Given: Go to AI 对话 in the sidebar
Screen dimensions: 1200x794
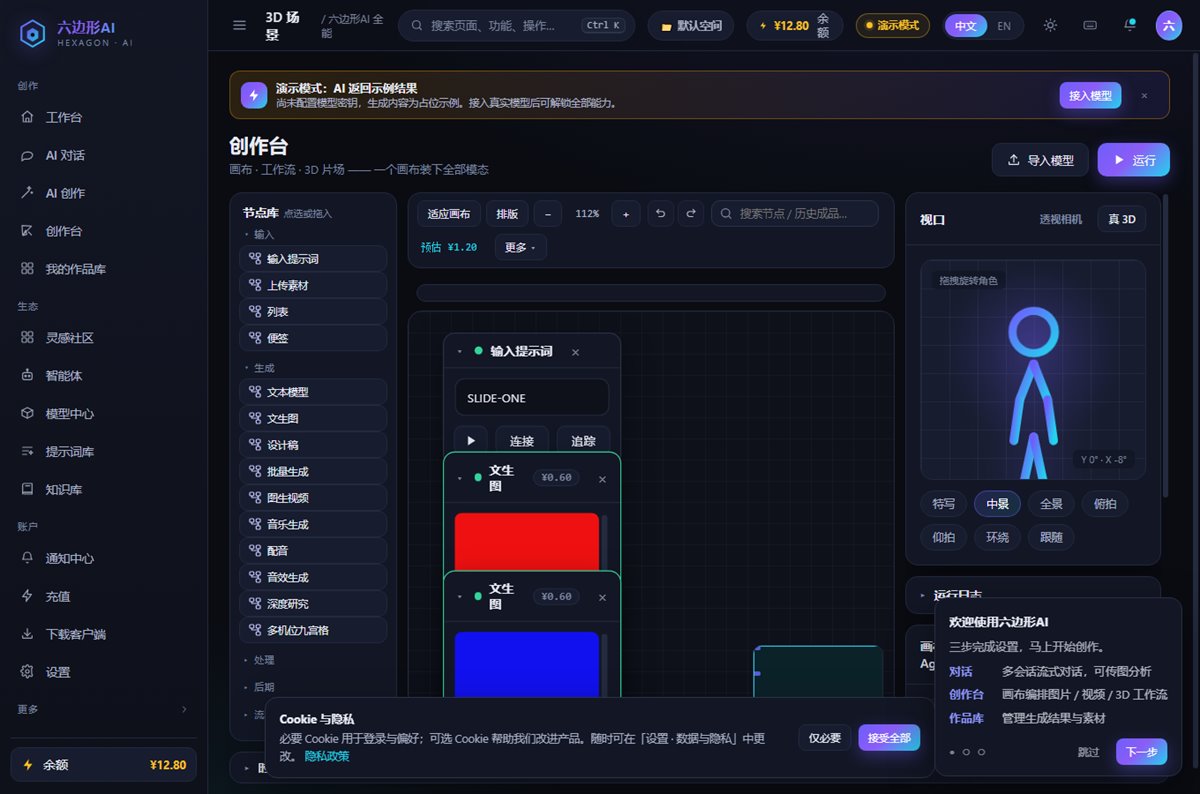Looking at the screenshot, I should click(103, 155).
